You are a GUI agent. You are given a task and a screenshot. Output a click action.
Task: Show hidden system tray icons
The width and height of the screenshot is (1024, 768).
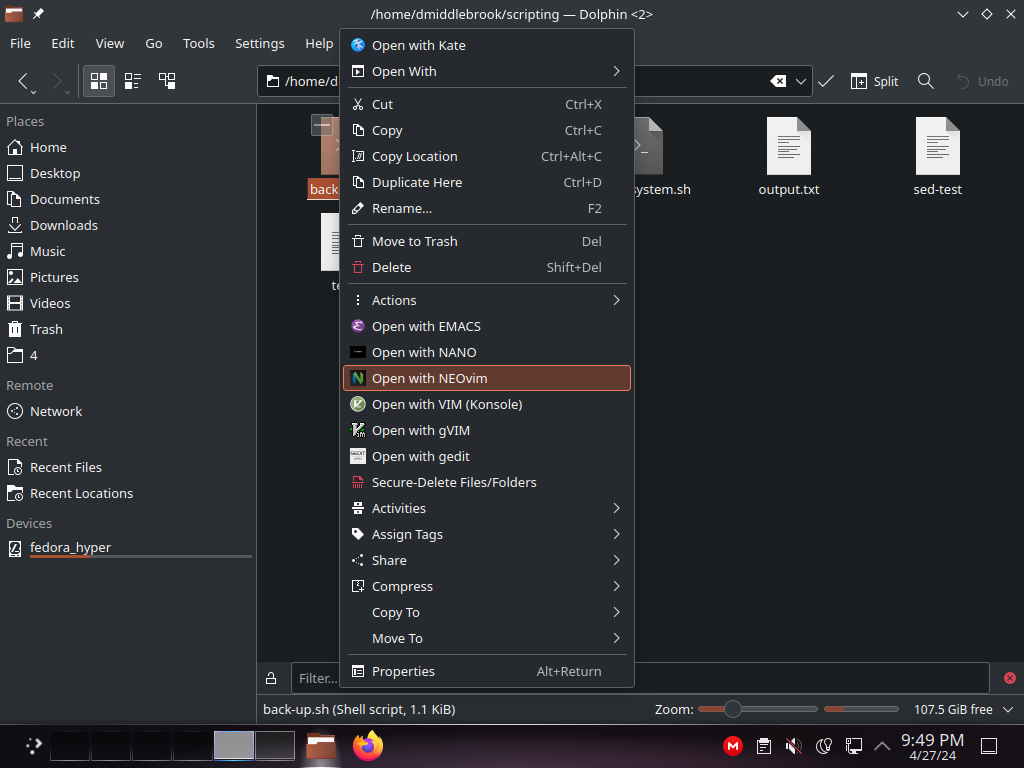point(882,746)
